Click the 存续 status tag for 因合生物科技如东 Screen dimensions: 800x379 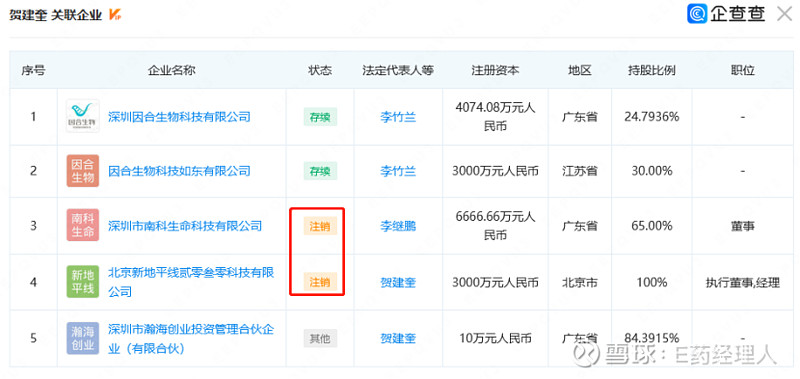(320, 171)
